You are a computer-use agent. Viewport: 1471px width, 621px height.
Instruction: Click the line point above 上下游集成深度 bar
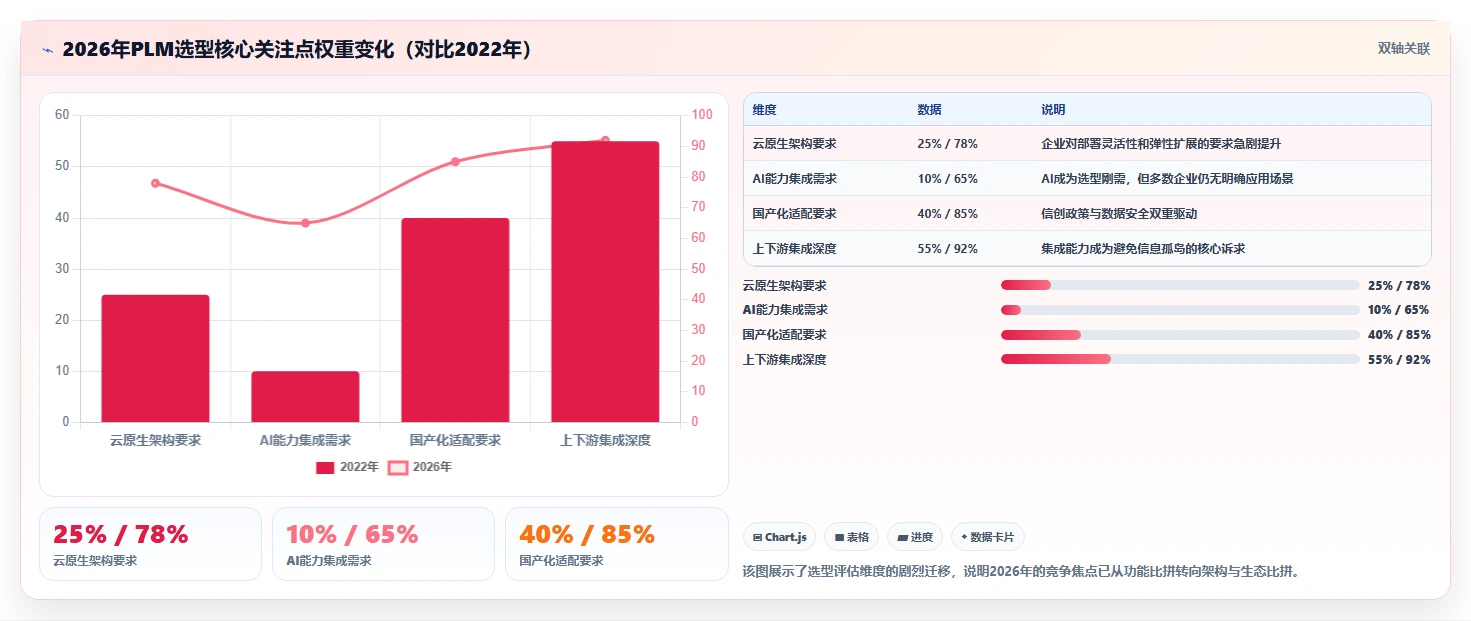pos(605,140)
